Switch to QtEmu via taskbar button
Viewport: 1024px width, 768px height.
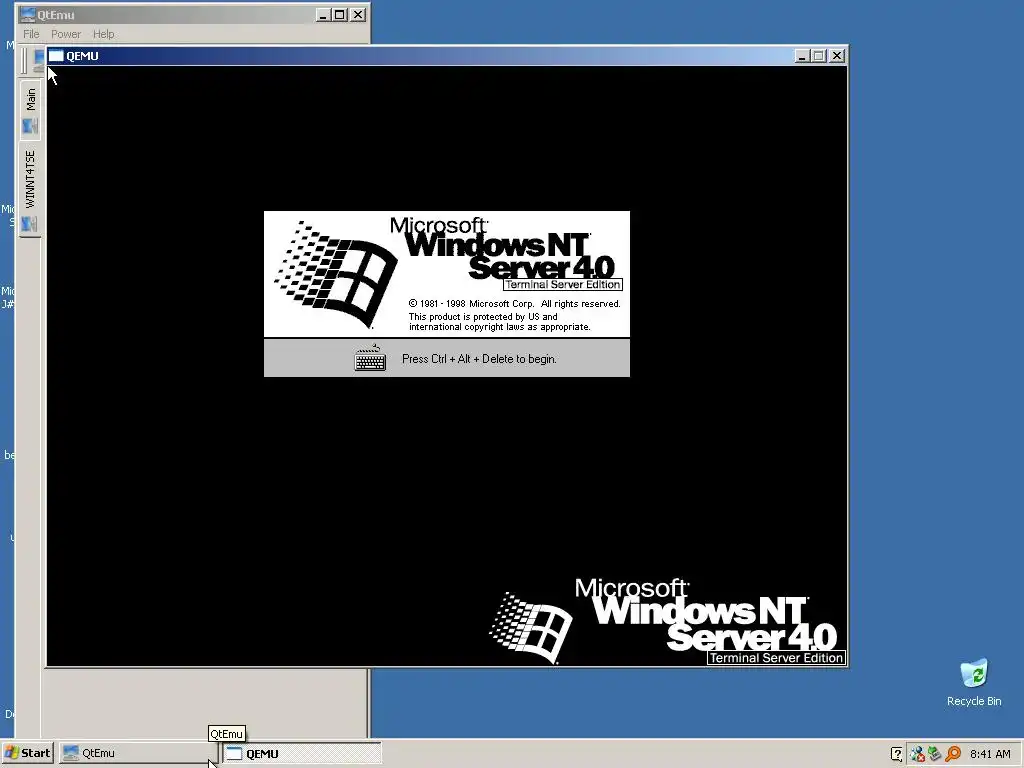pos(138,753)
